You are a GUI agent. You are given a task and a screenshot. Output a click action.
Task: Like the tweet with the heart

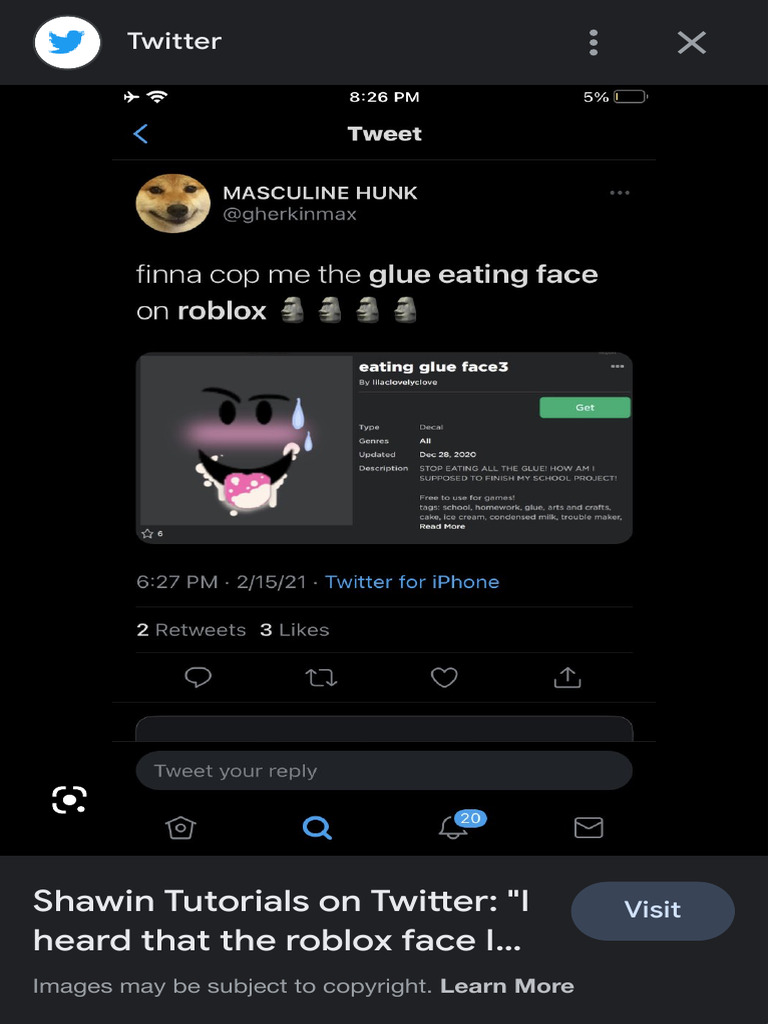click(444, 678)
